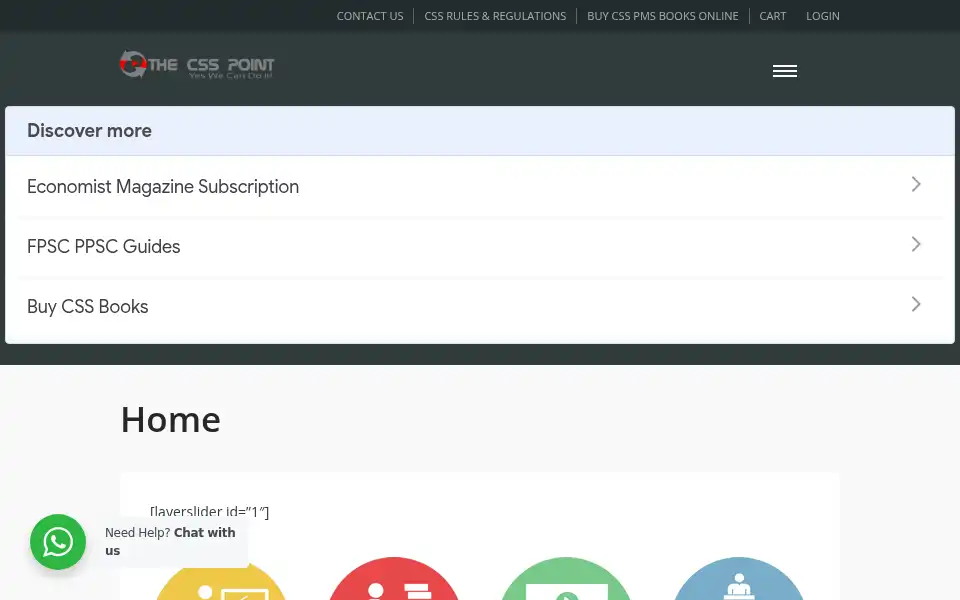Click the Buy CSS Books chevron arrow
This screenshot has height=600, width=960.
[x=916, y=304]
